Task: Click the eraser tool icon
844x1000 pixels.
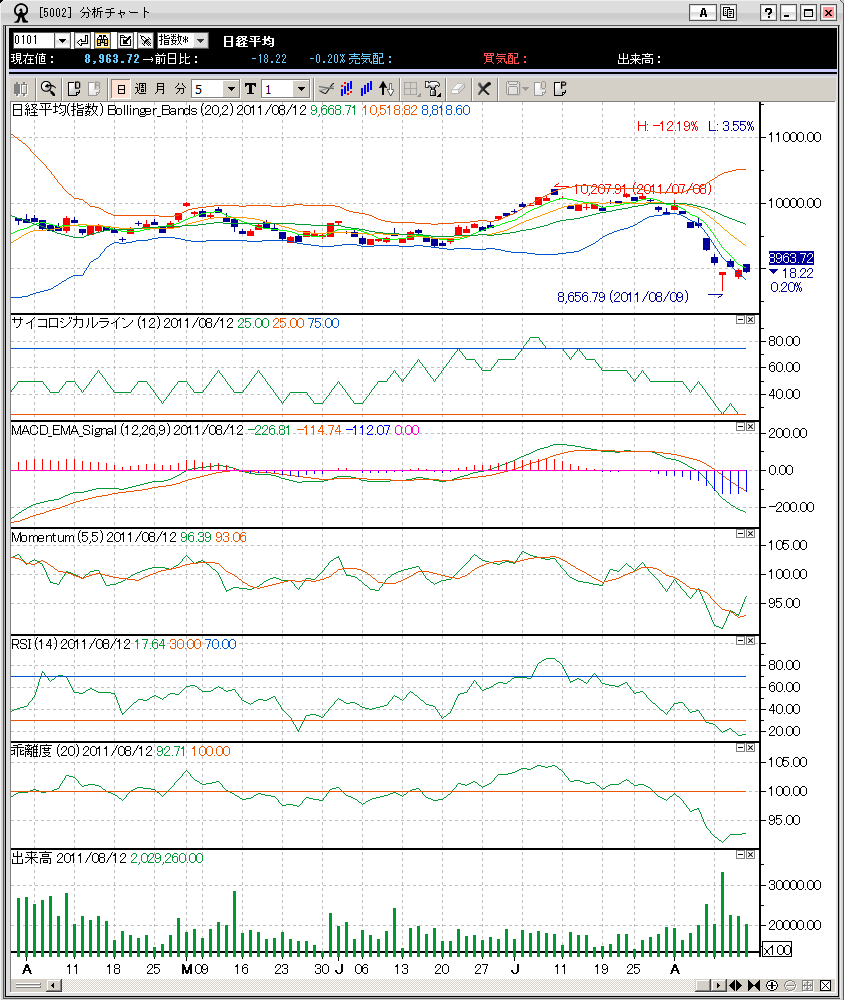Action: 458,88
